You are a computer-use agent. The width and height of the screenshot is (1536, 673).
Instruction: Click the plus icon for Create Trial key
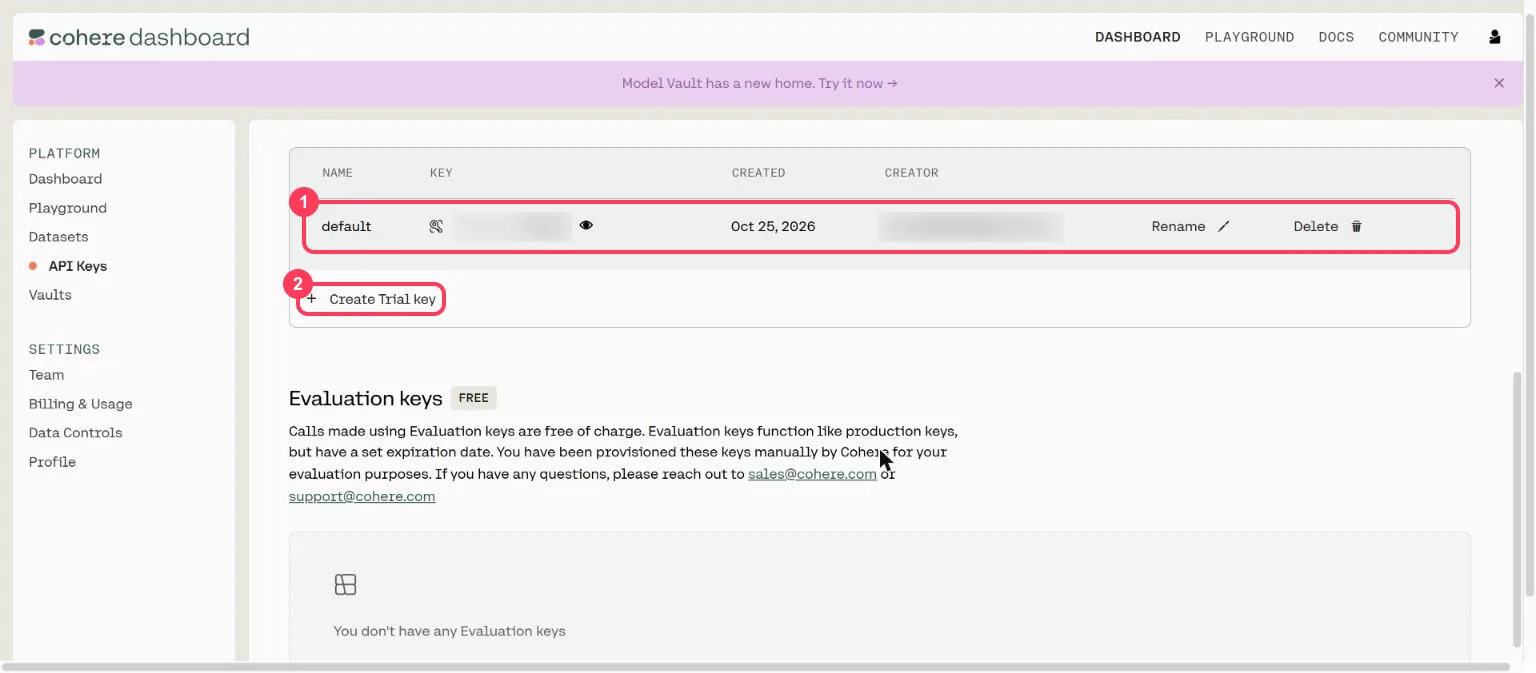click(x=311, y=299)
